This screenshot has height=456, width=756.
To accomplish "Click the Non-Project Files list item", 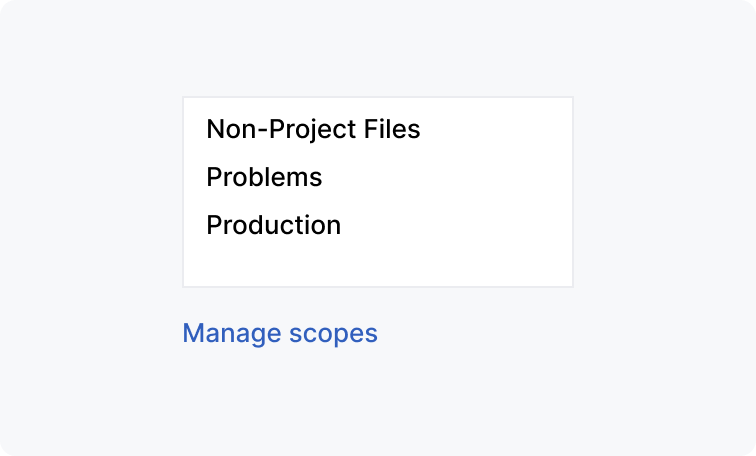I will [x=313, y=129].
